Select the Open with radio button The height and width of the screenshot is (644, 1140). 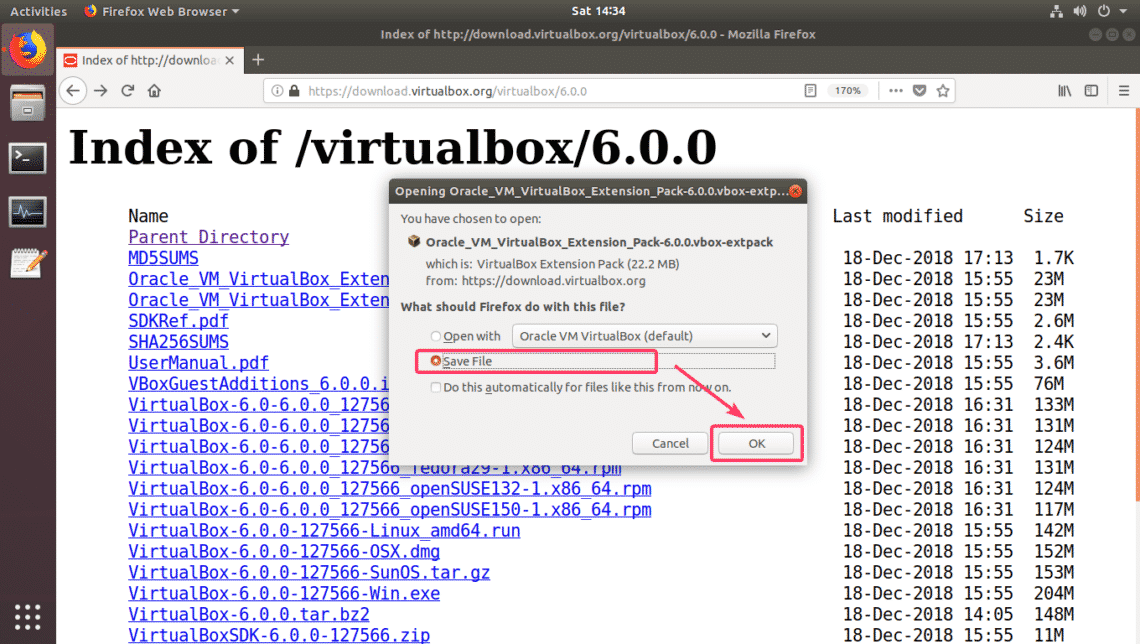[435, 336]
